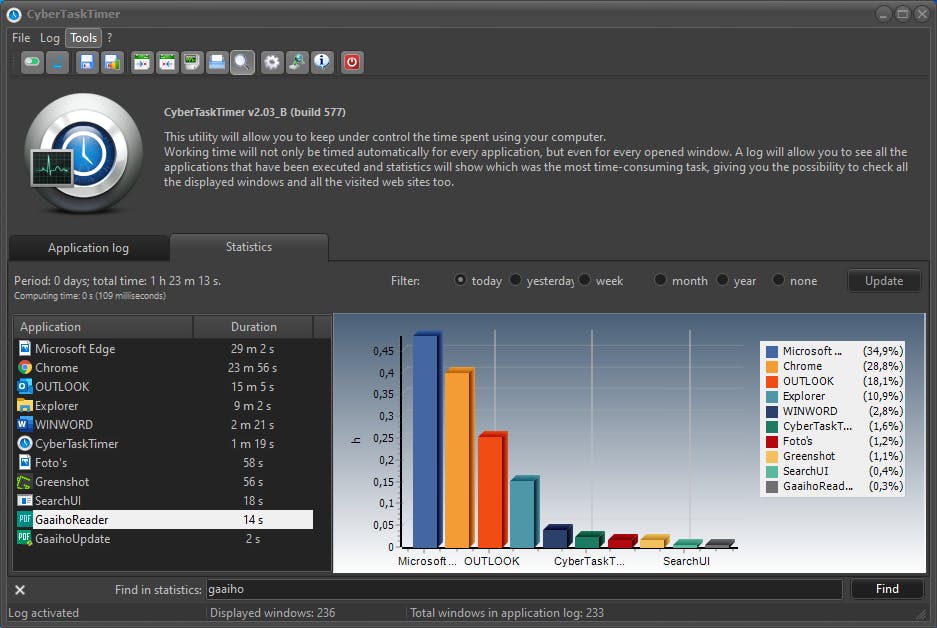
Task: Click the Find button
Action: (887, 589)
